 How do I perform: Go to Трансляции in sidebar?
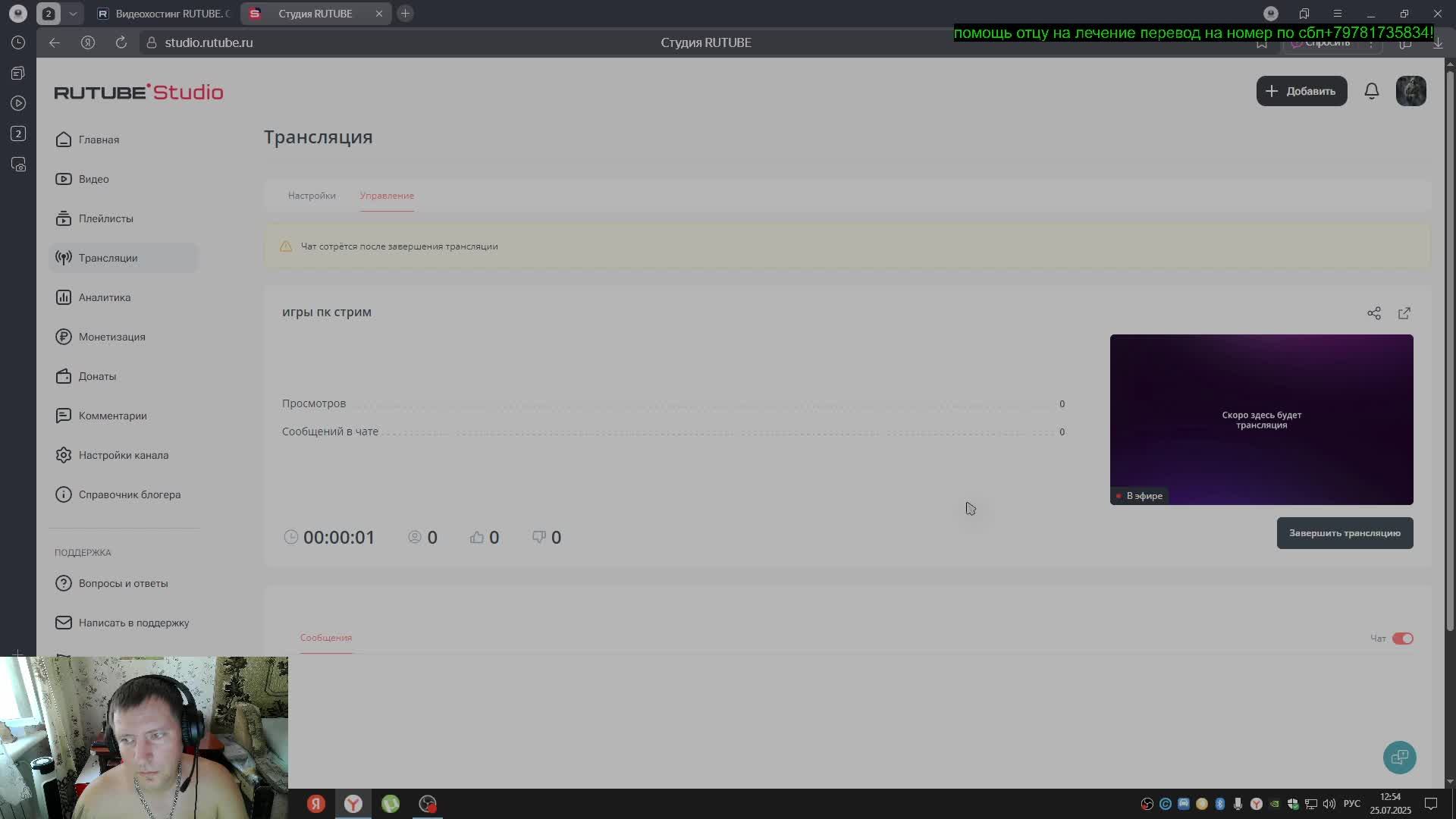click(x=108, y=258)
